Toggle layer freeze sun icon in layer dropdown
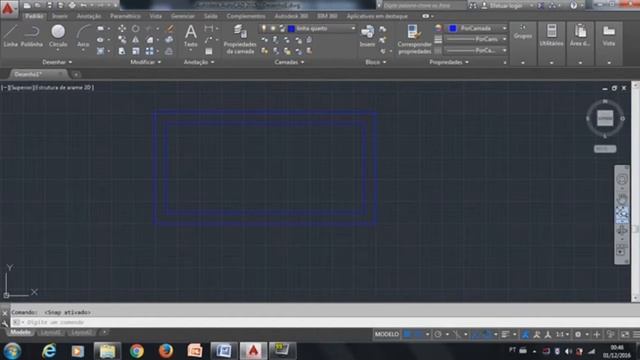Screen dimensions: 640x360 coord(273,28)
